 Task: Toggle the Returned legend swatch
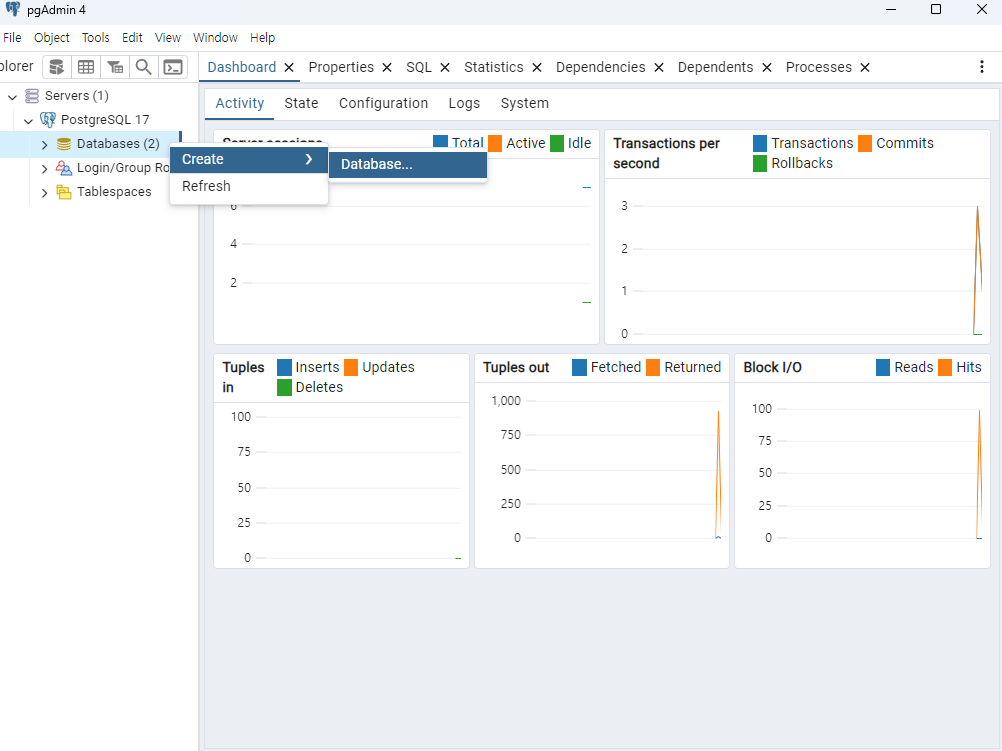[653, 368]
